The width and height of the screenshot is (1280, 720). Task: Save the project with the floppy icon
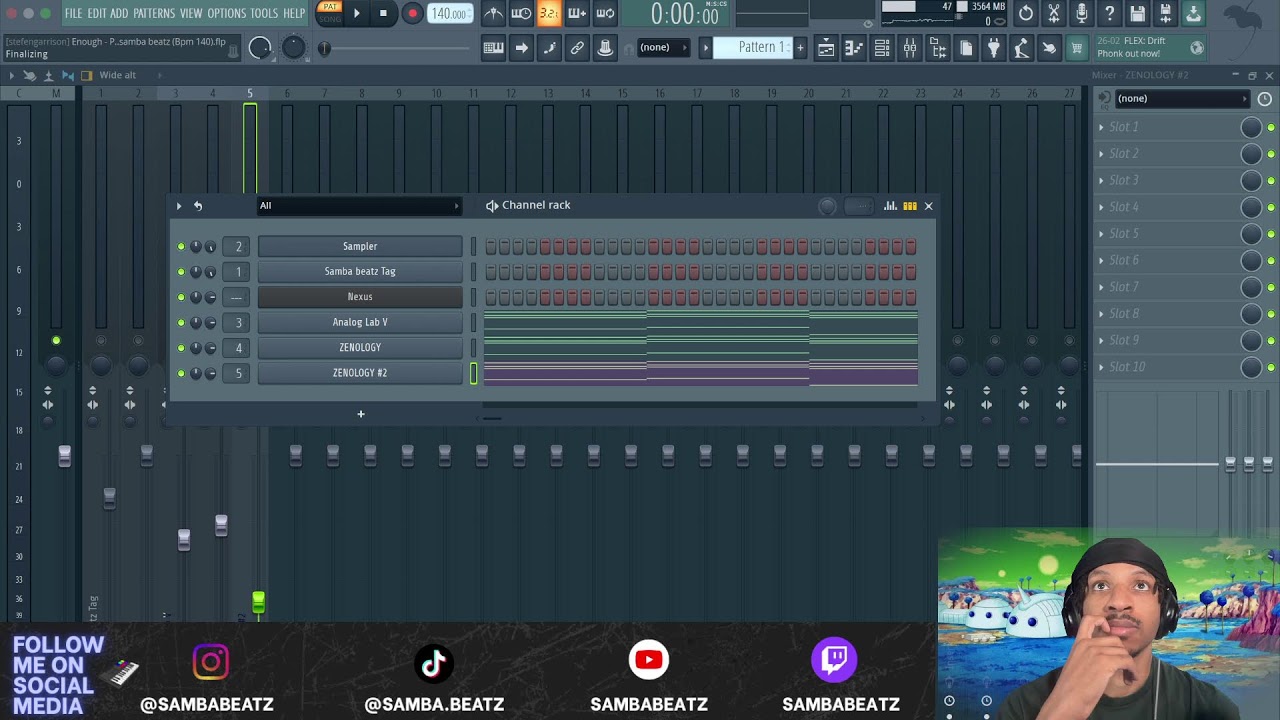point(1138,13)
